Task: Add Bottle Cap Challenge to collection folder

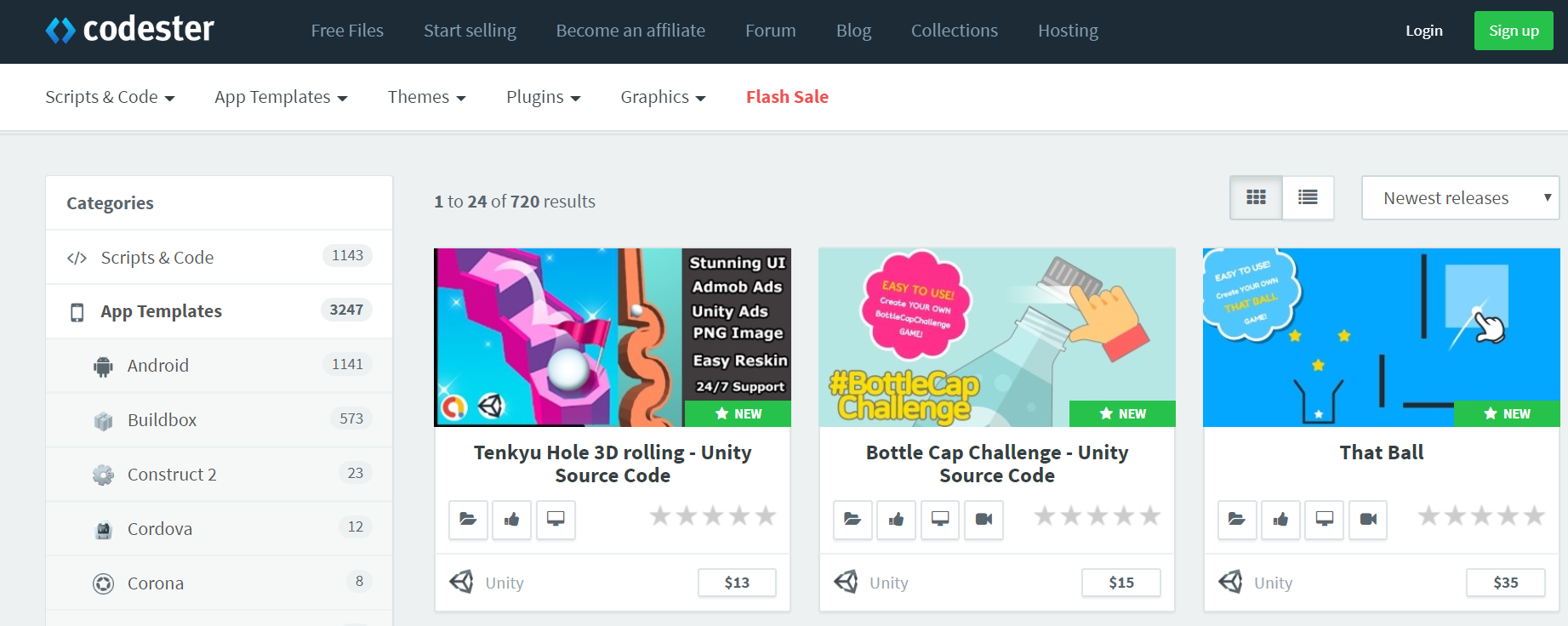Action: [852, 520]
